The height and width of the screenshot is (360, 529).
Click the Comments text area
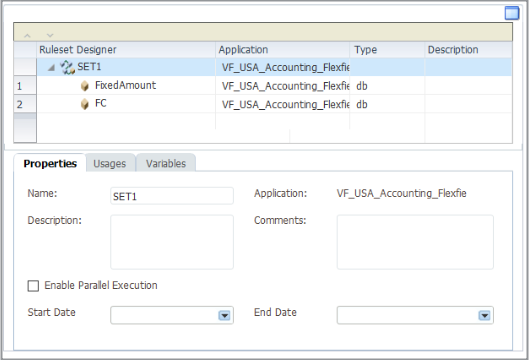coord(415,242)
